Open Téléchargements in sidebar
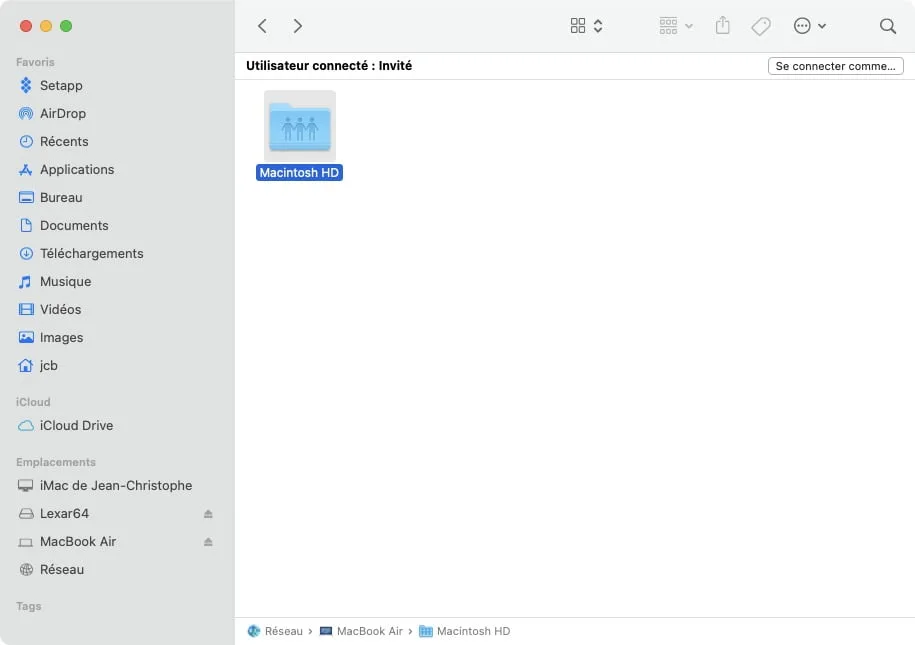This screenshot has width=915, height=645. tap(92, 253)
